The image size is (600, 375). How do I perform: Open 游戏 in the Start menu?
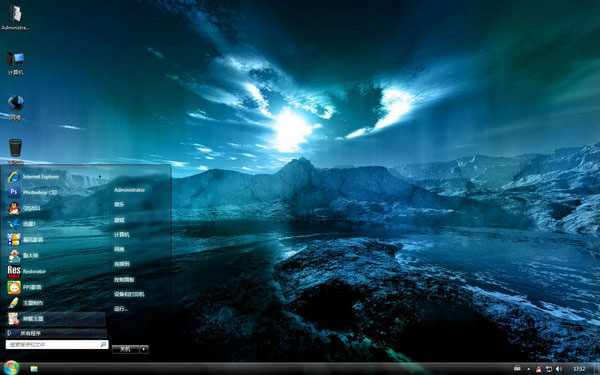119,220
